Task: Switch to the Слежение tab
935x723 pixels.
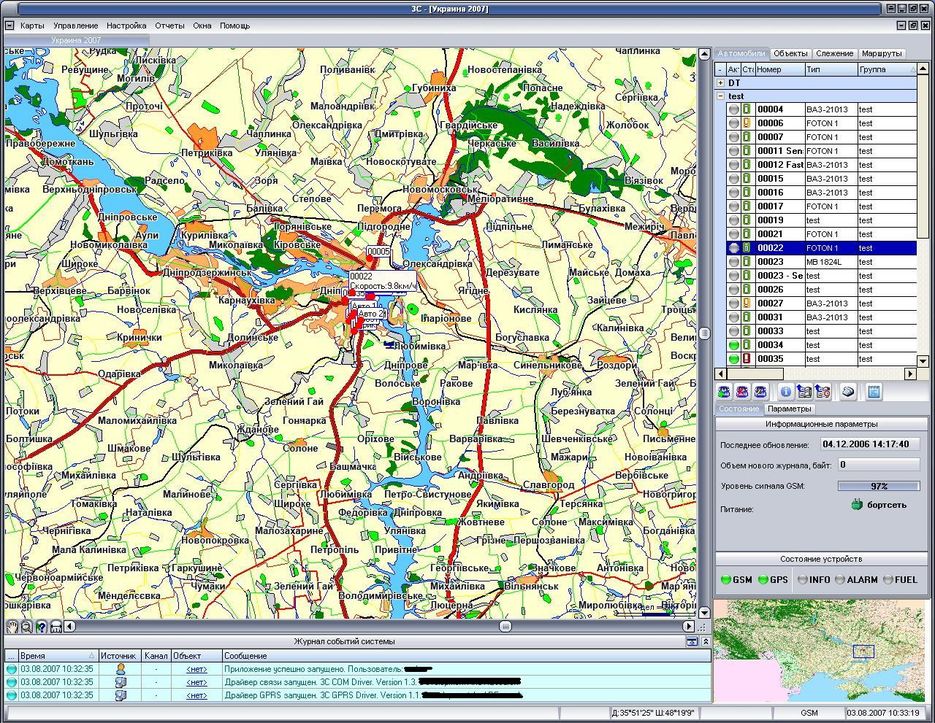Action: pos(834,53)
